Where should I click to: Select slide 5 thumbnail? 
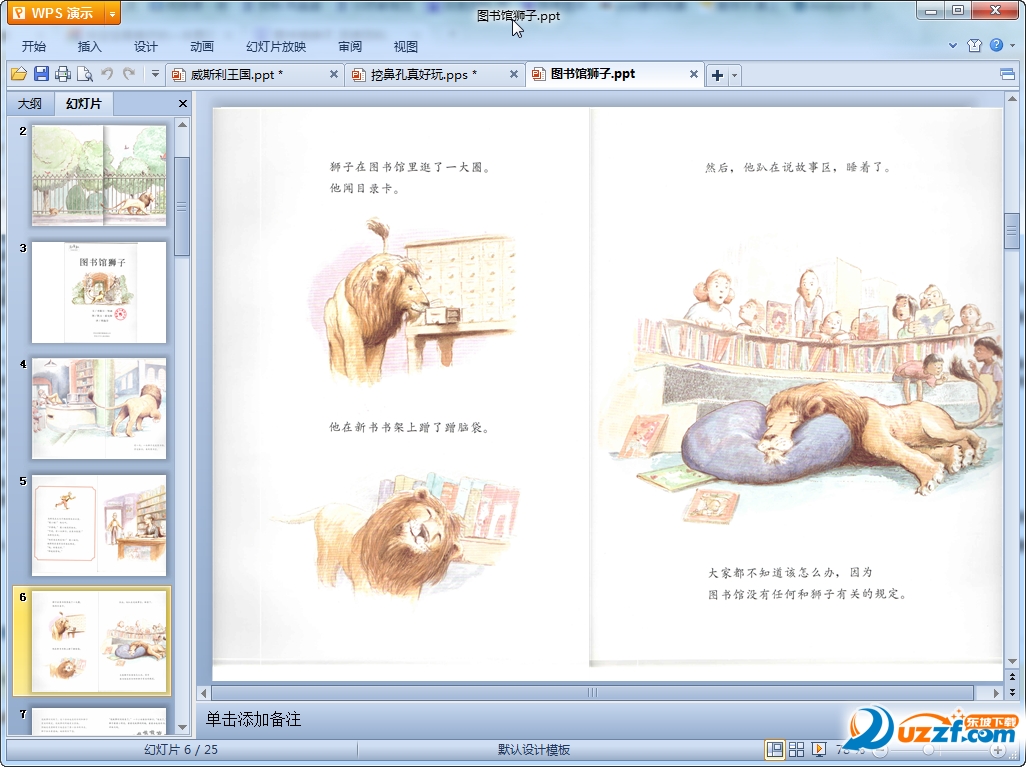[99, 525]
